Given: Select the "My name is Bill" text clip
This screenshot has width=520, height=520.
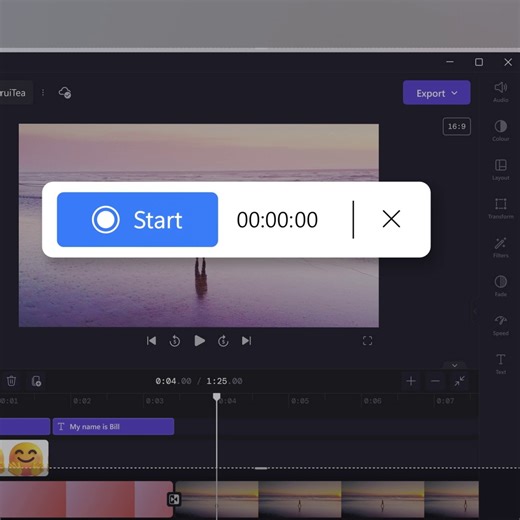Looking at the screenshot, I should point(113,426).
